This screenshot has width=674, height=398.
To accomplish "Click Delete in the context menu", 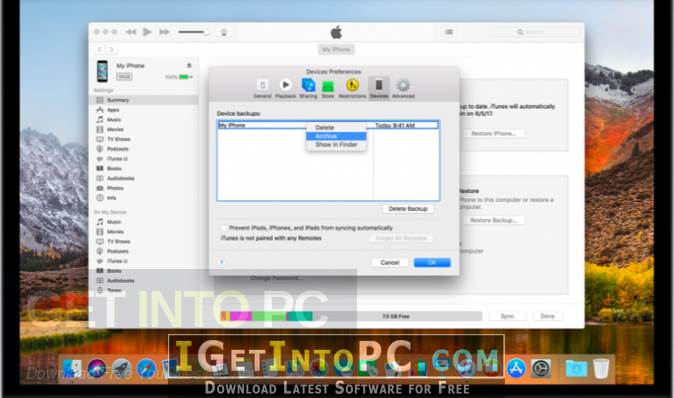I will [x=336, y=128].
